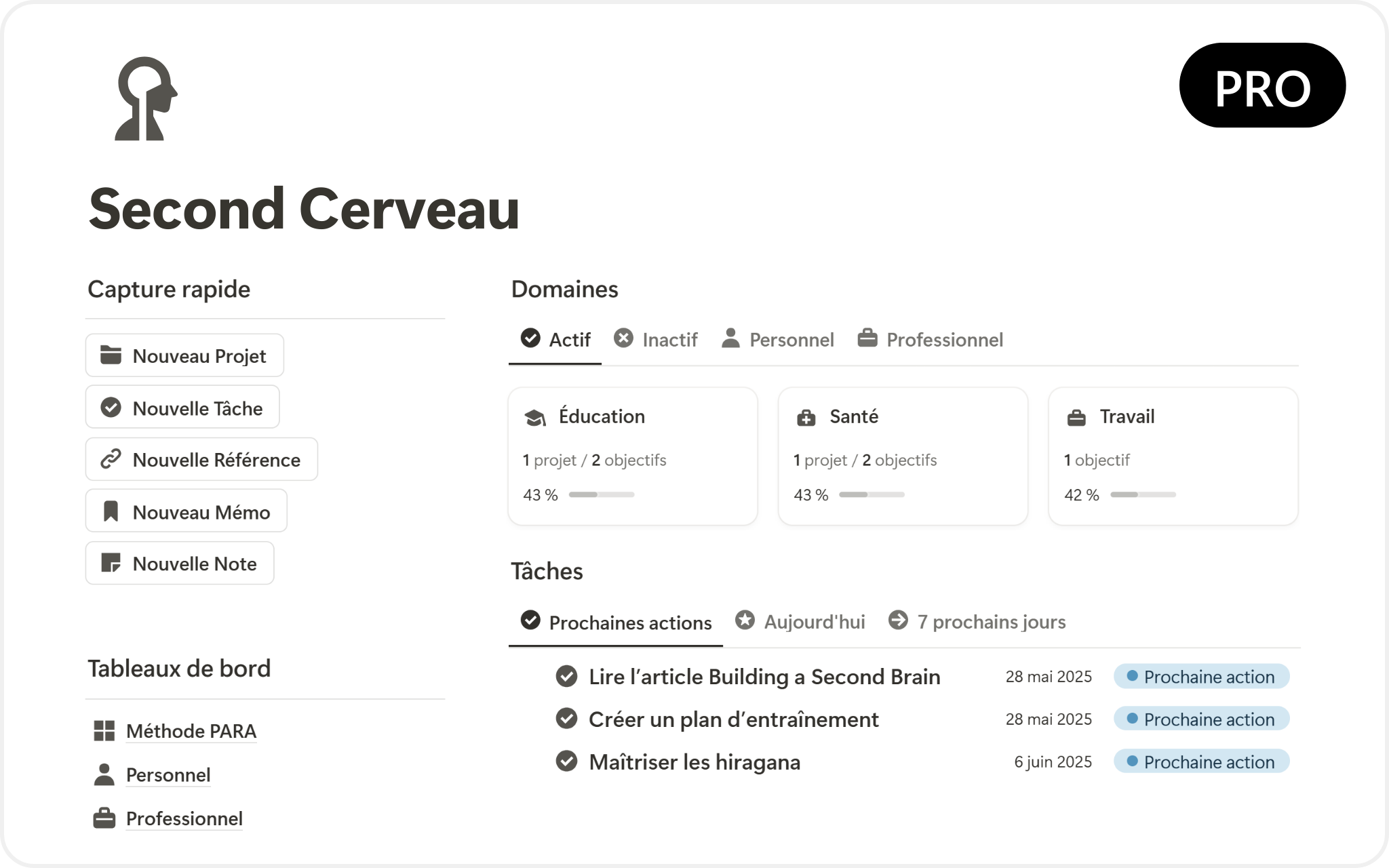The image size is (1389, 868).
Task: Show the Professionnel domains tab
Action: [x=931, y=339]
